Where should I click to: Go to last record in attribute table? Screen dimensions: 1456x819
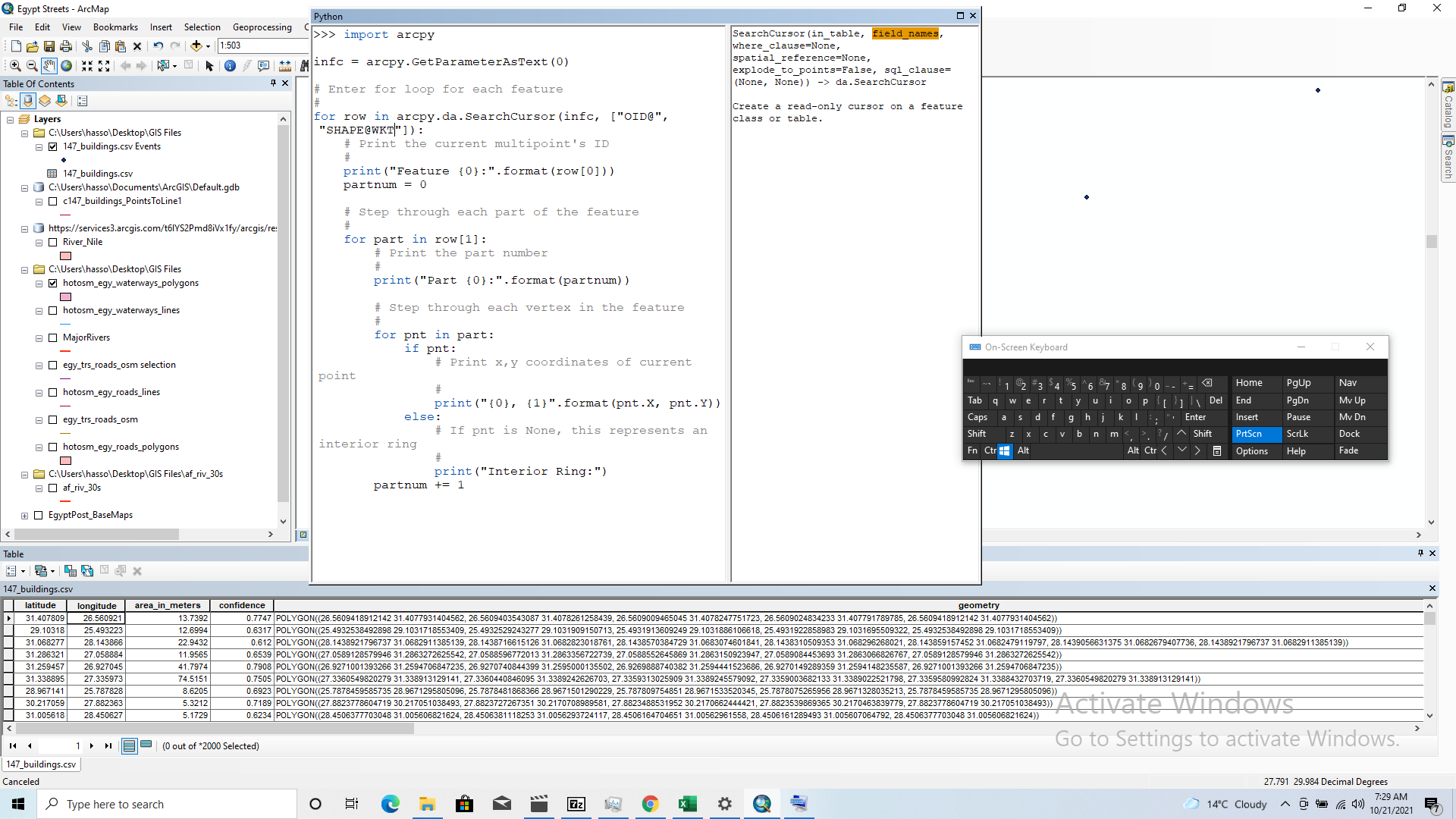pos(107,745)
